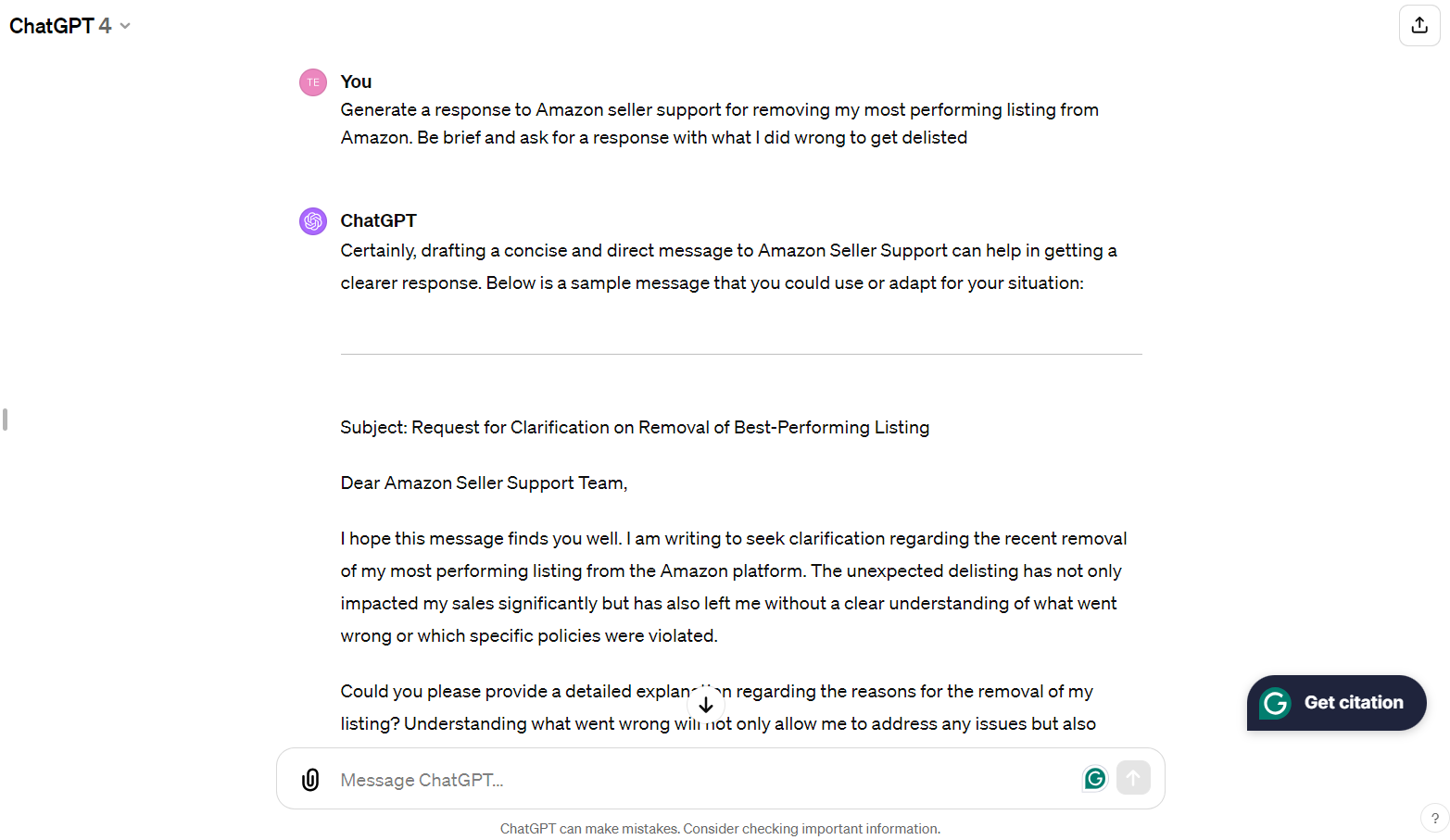The height and width of the screenshot is (840, 1450).
Task: Click the horizontal divider above the email subject
Action: (x=741, y=353)
